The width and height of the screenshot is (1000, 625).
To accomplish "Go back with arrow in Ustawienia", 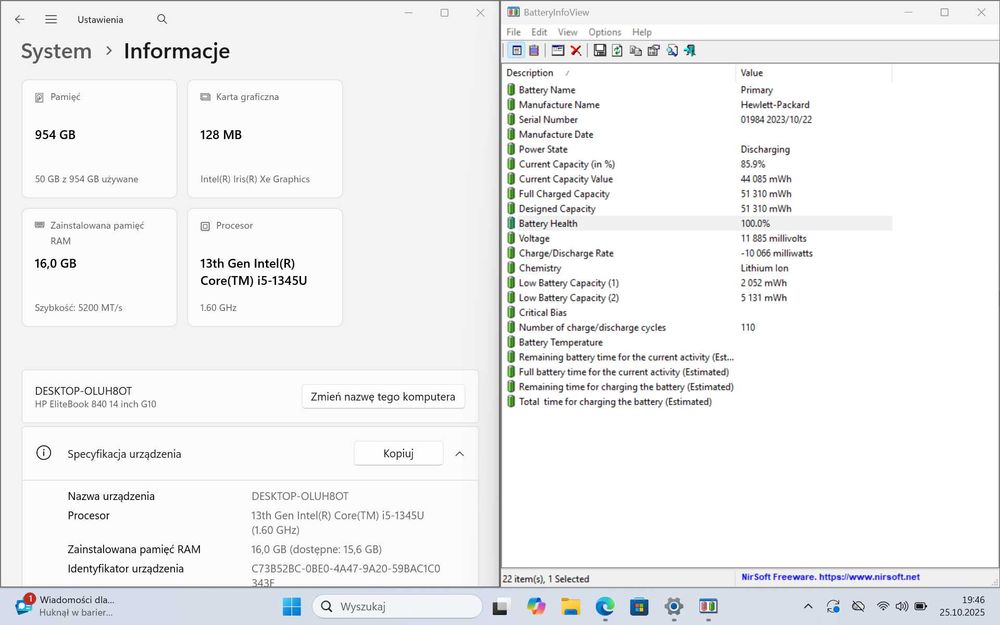I will 20,19.
